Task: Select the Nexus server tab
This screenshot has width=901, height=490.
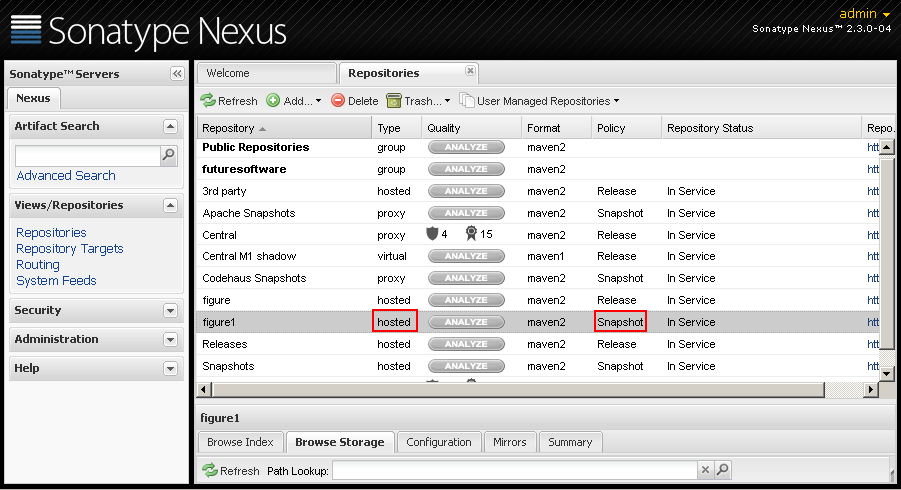Action: (33, 98)
